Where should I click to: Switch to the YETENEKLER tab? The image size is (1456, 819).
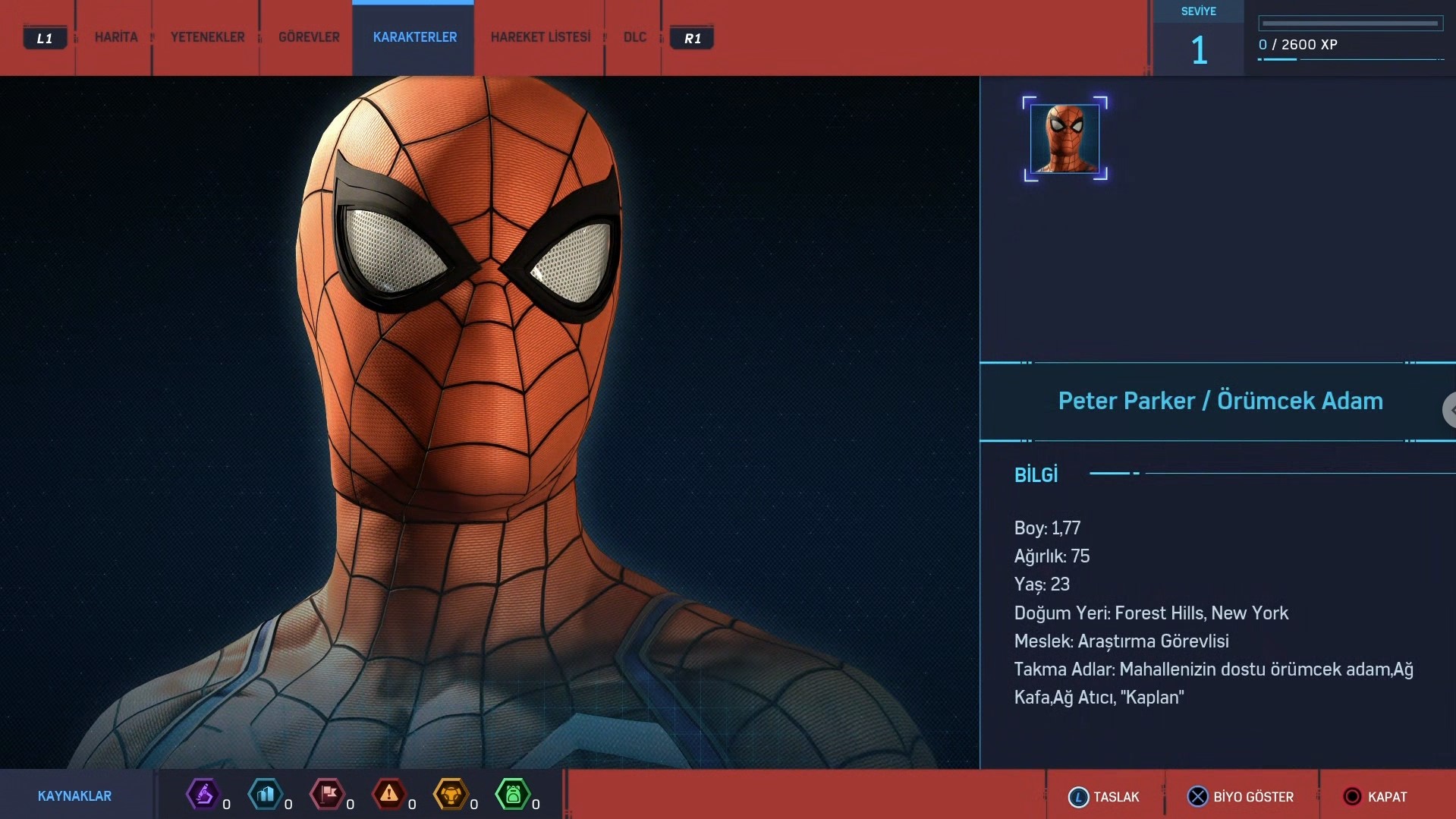pos(207,37)
